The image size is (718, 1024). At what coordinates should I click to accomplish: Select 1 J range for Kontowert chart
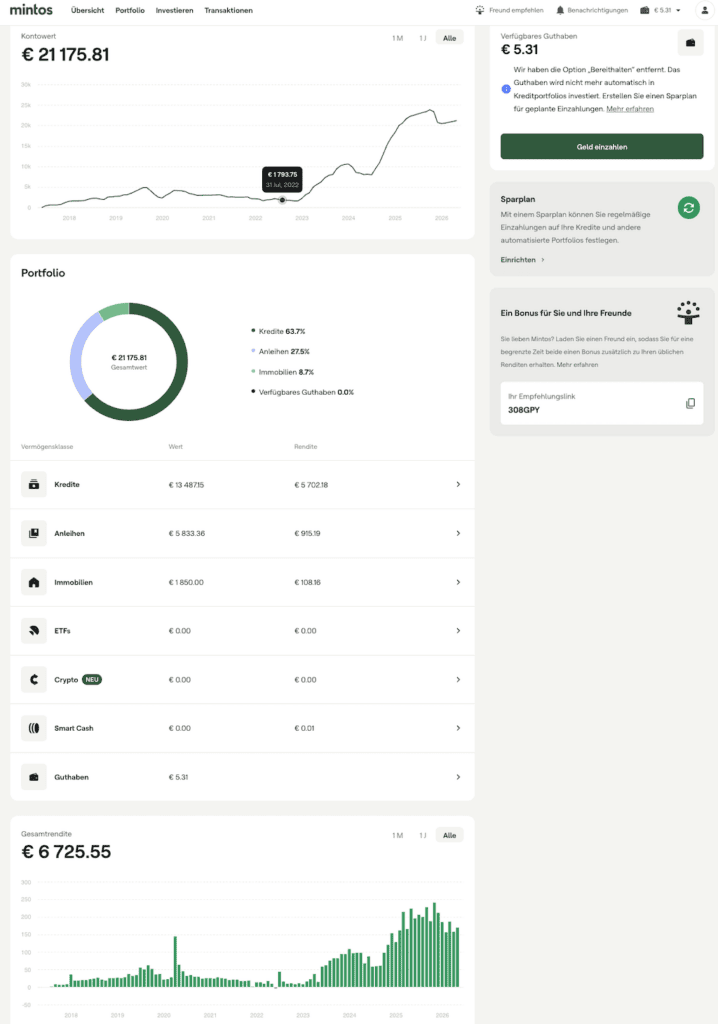[423, 38]
